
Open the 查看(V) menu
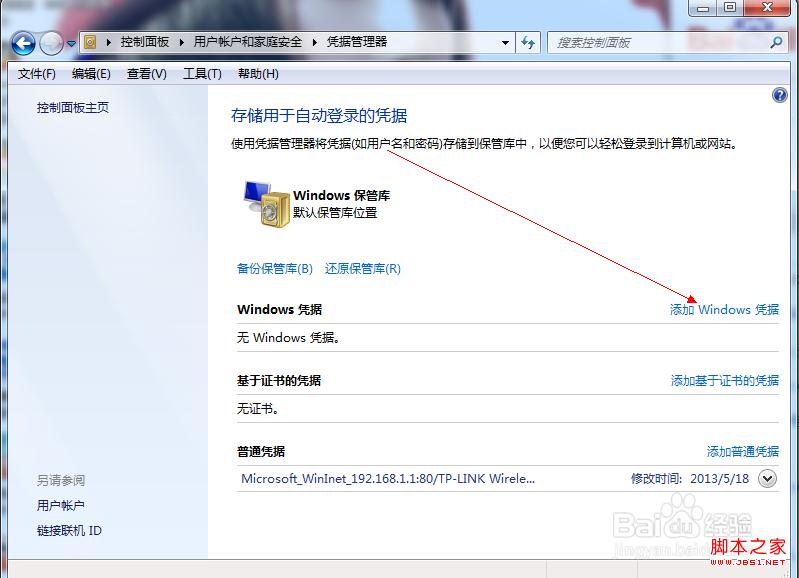tap(147, 74)
